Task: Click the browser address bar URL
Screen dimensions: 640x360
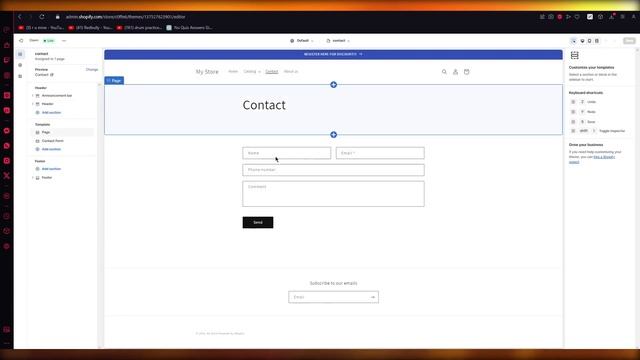Action: coord(126,17)
